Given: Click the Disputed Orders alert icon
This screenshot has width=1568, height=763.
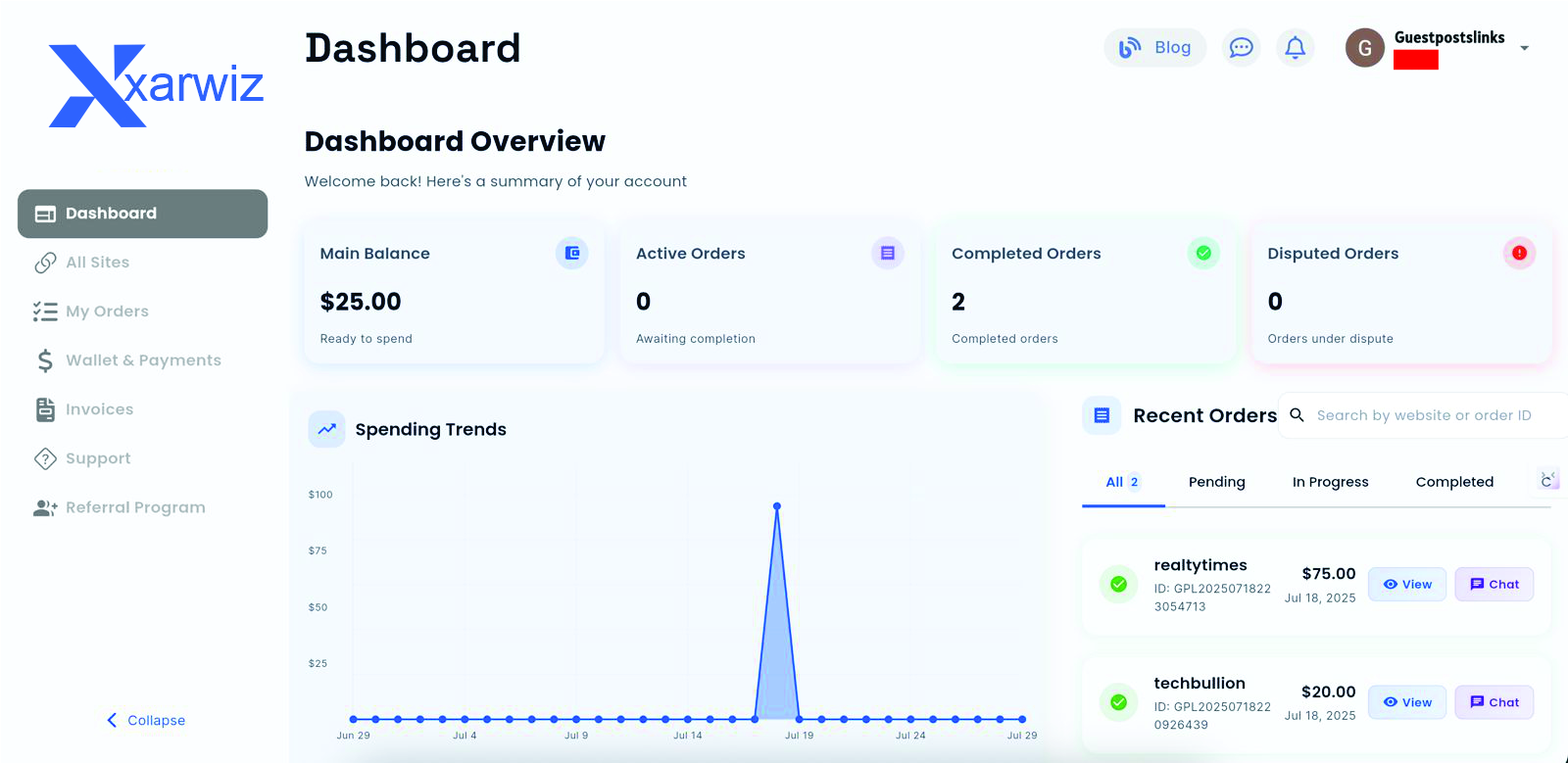Looking at the screenshot, I should [x=1519, y=253].
